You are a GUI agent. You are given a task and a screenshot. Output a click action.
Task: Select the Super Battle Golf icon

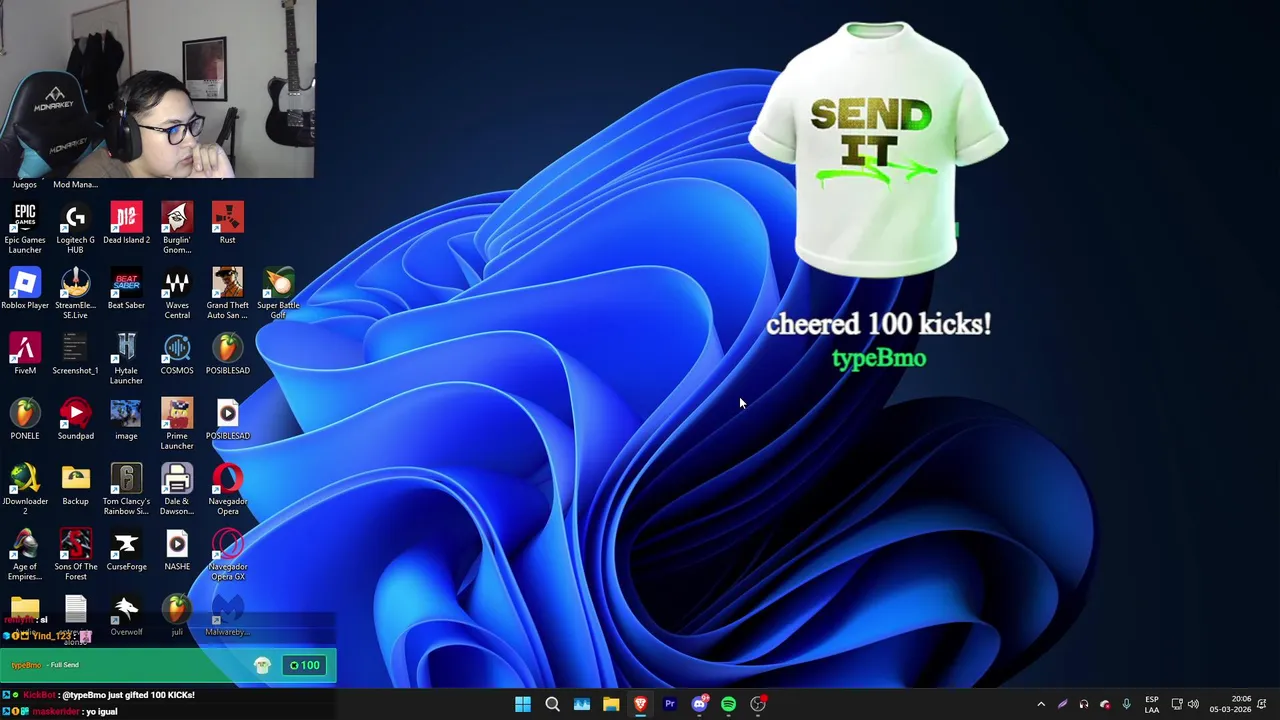278,293
